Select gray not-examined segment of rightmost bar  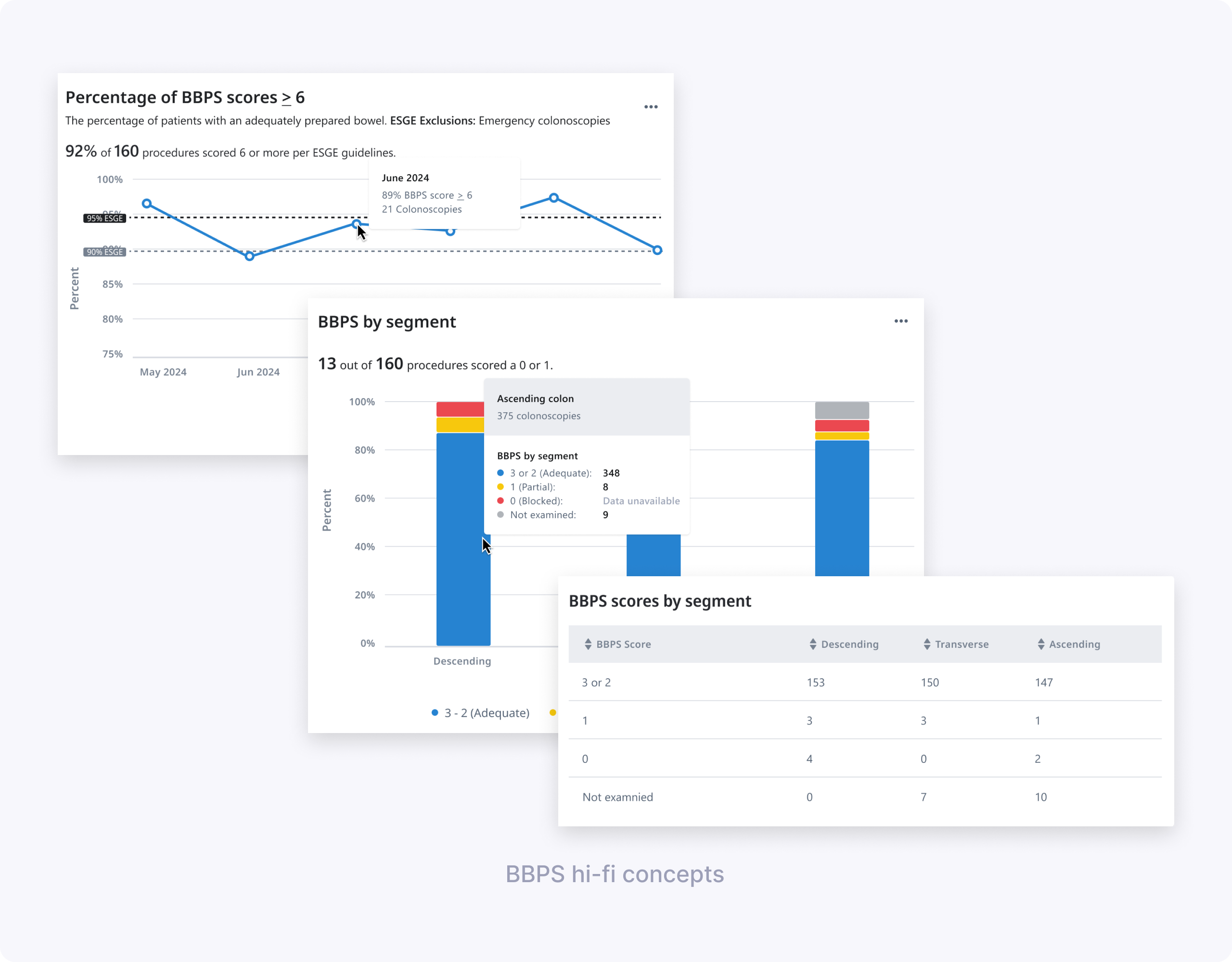(x=842, y=410)
